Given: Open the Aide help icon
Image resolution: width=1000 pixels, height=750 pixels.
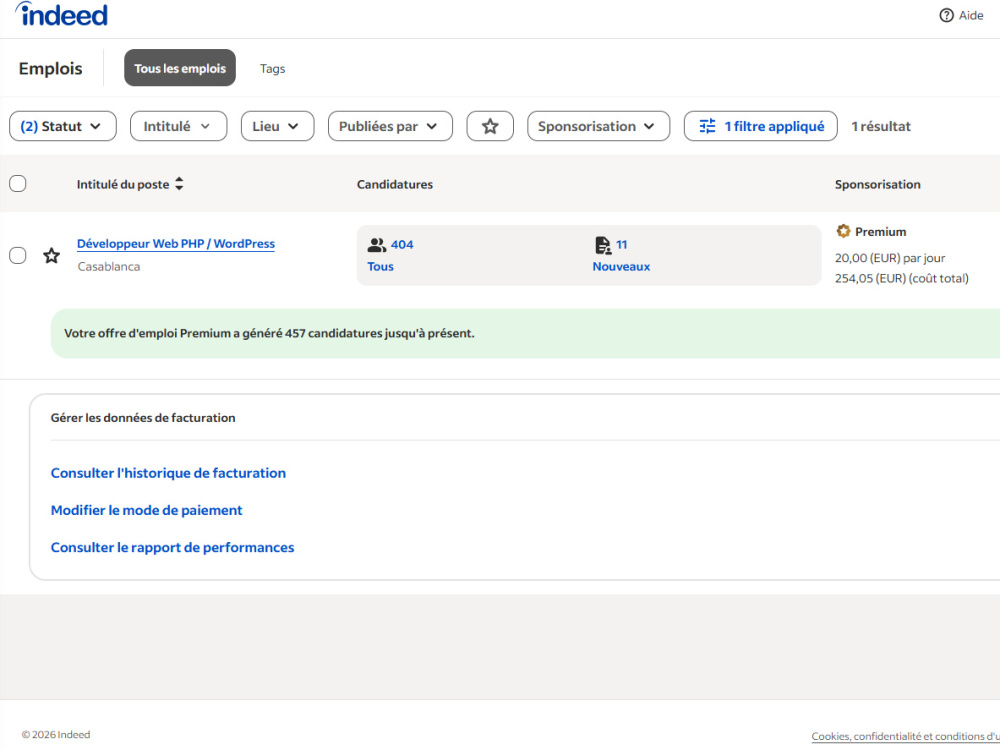Looking at the screenshot, I should click(946, 15).
